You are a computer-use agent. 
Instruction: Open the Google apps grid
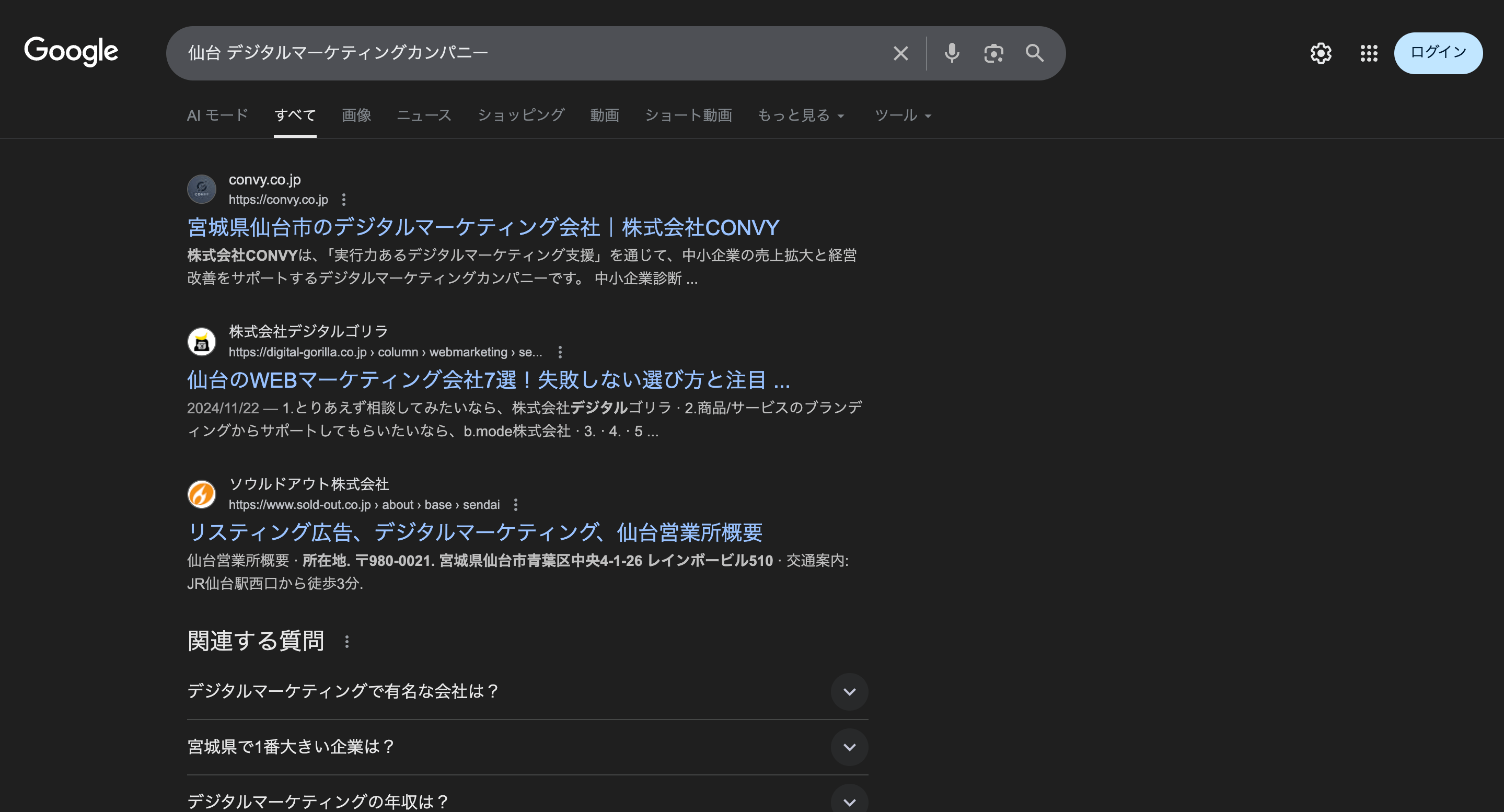click(x=1368, y=53)
